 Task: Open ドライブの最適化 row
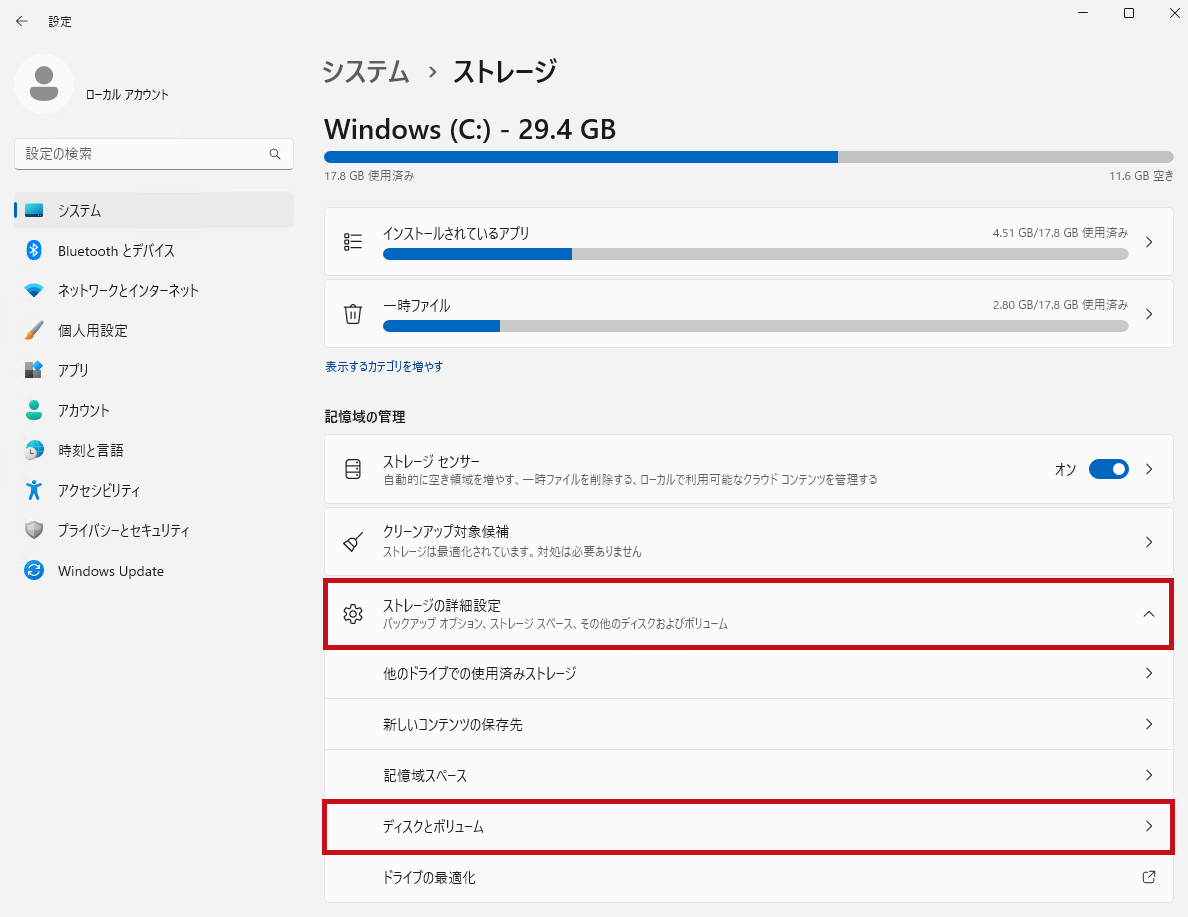click(749, 877)
